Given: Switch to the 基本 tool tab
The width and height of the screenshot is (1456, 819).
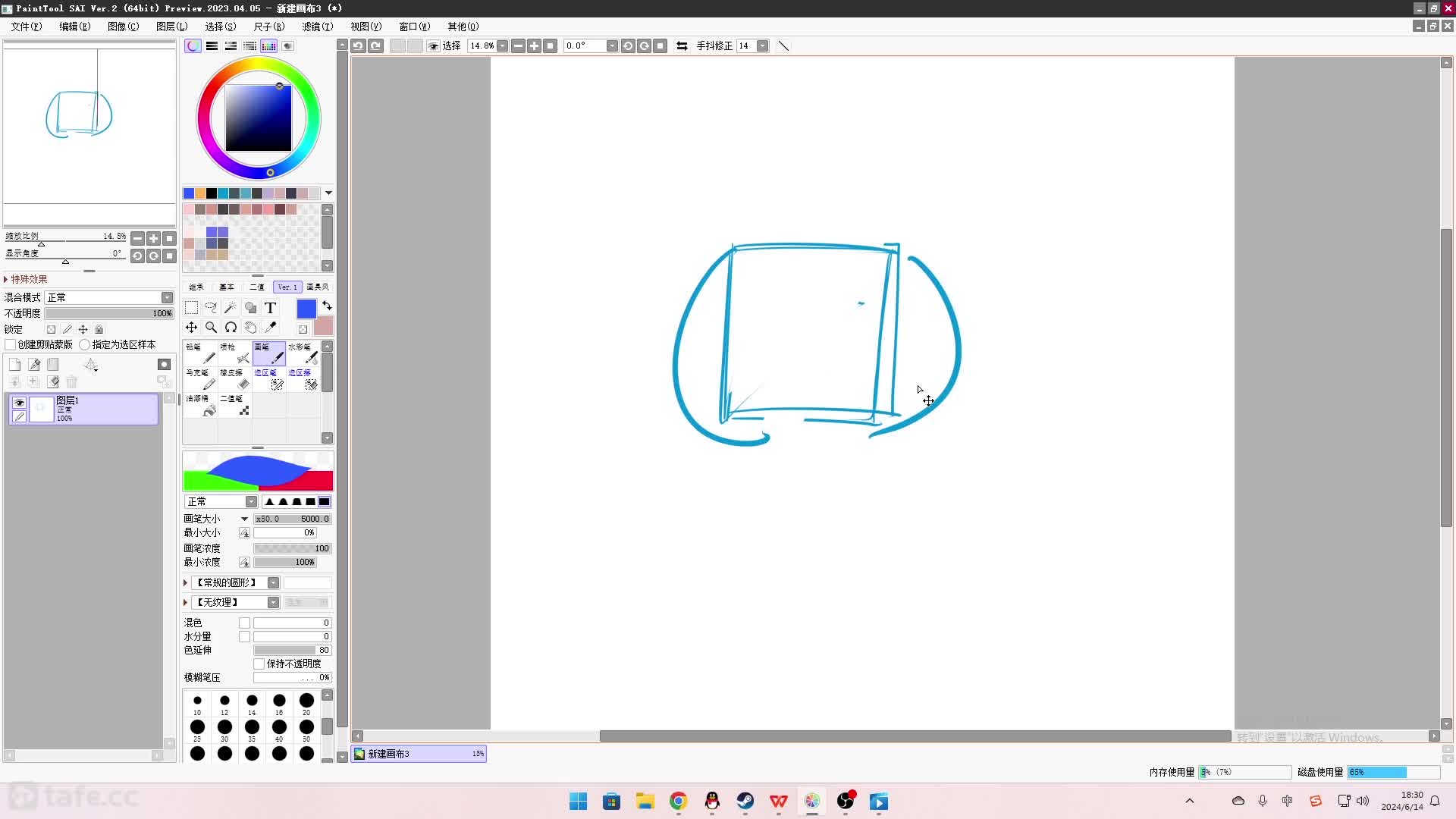Looking at the screenshot, I should (227, 287).
